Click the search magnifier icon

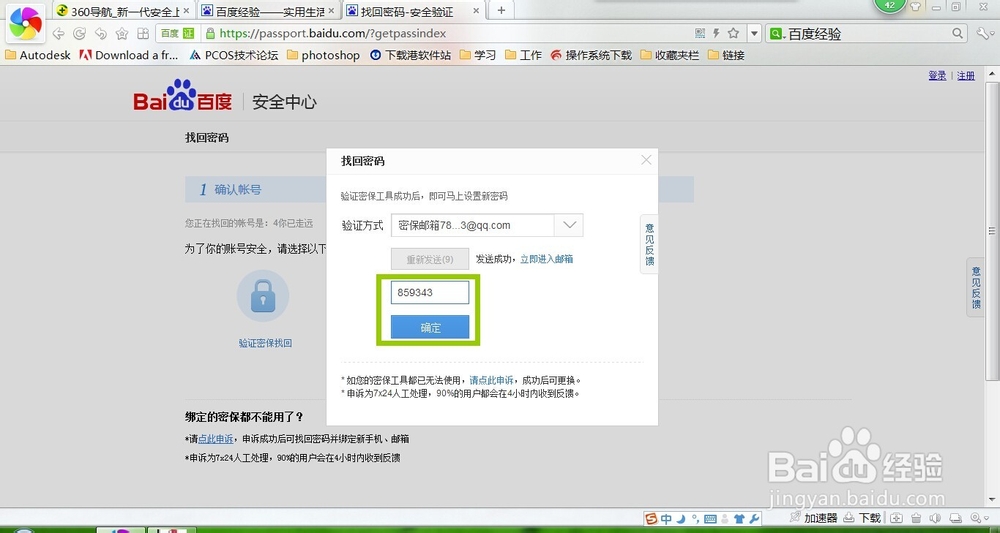click(957, 33)
